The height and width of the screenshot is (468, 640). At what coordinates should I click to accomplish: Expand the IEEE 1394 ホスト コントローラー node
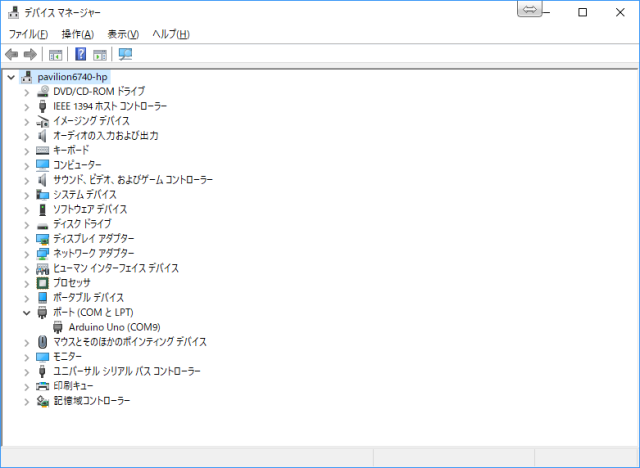27,107
